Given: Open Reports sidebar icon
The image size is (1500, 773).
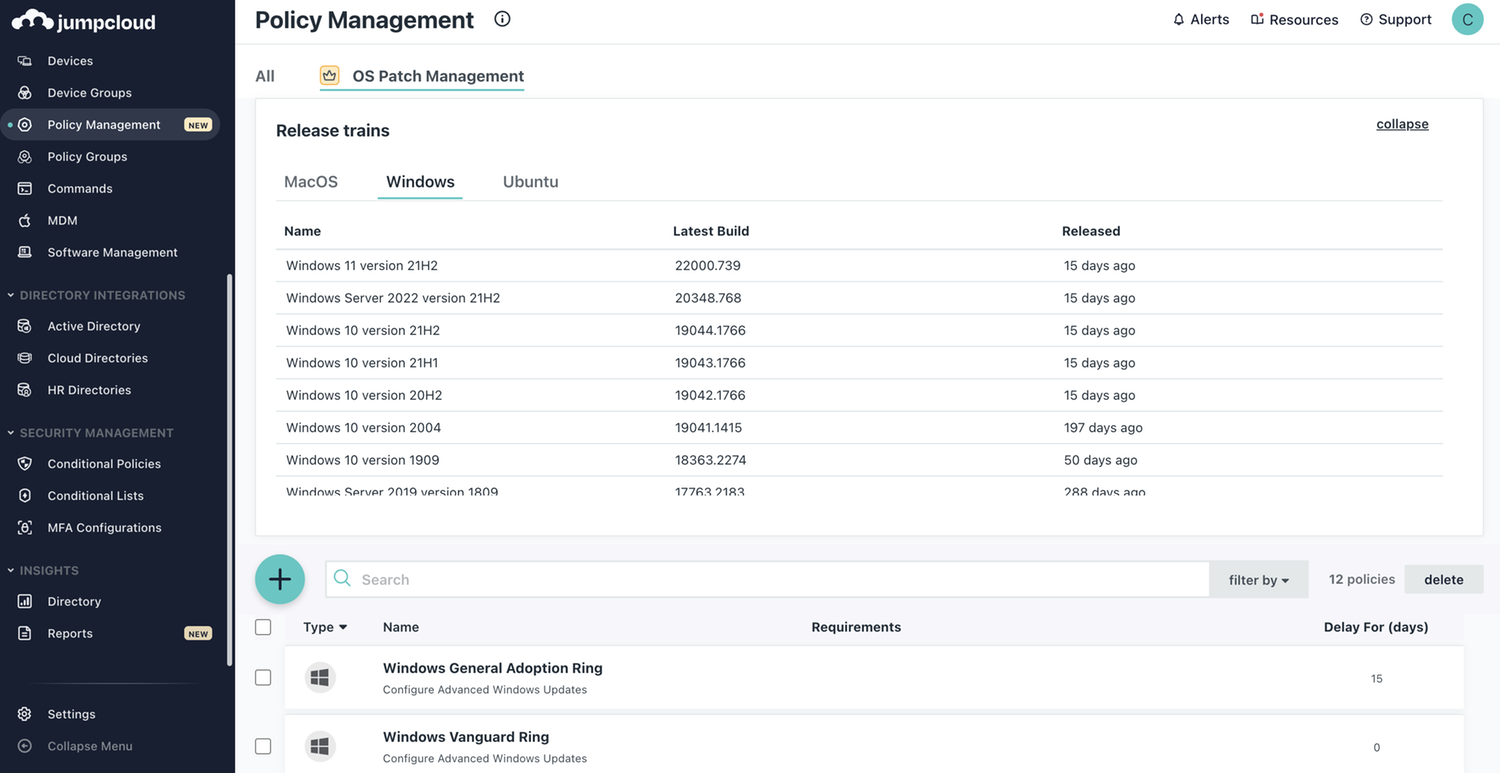Looking at the screenshot, I should 25,634.
